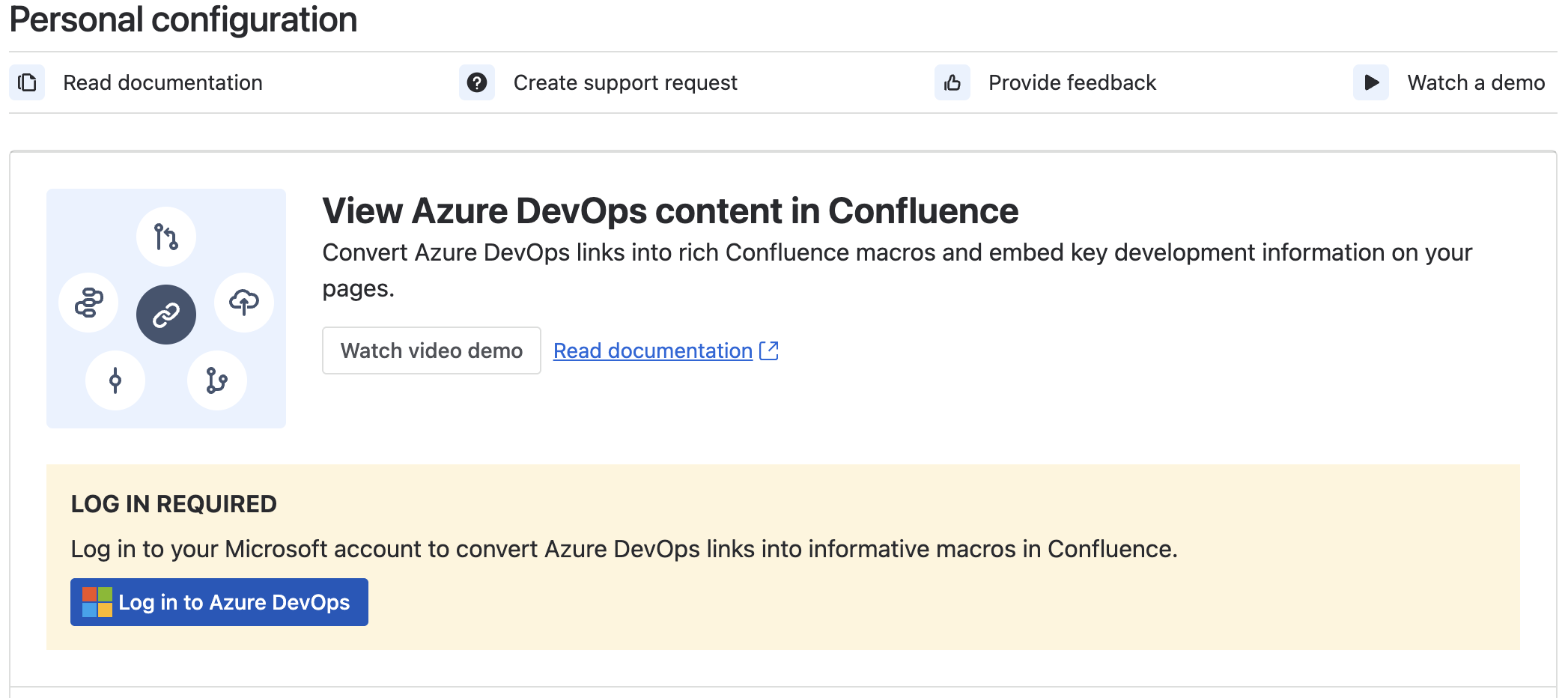Click the cloud upload icon in illustration

(244, 303)
